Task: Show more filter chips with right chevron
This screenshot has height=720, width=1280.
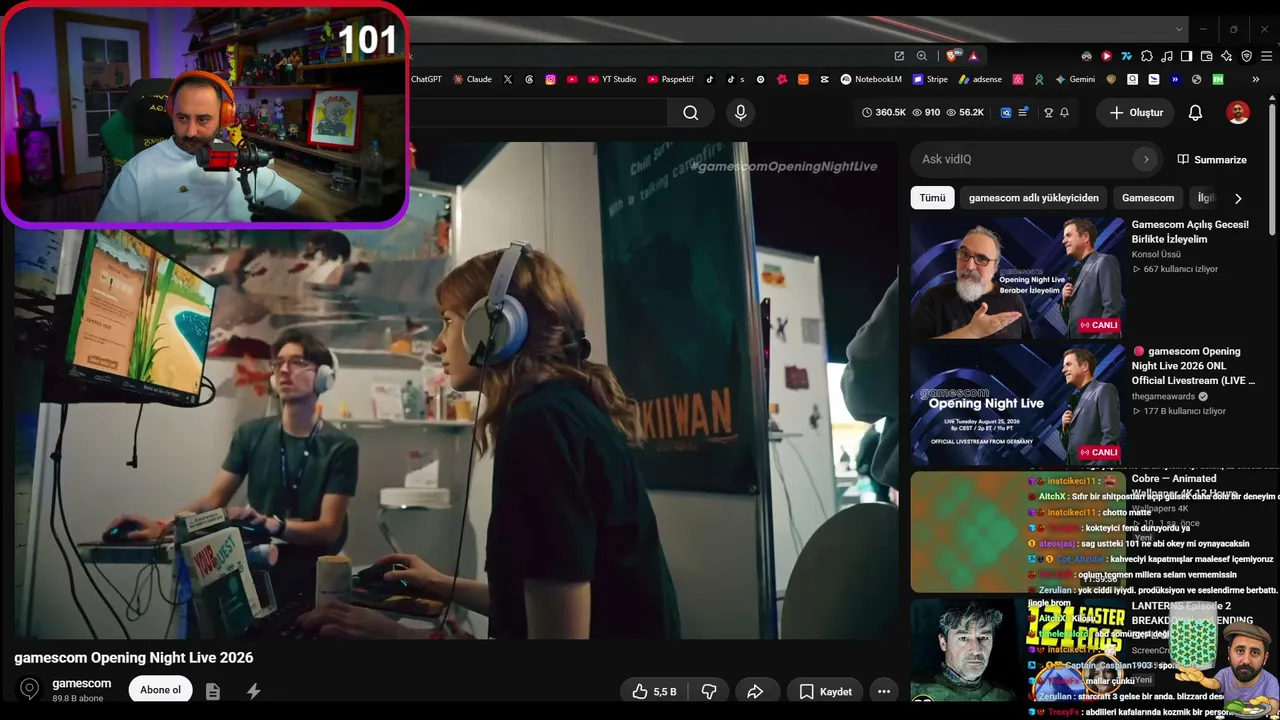Action: (x=1238, y=198)
